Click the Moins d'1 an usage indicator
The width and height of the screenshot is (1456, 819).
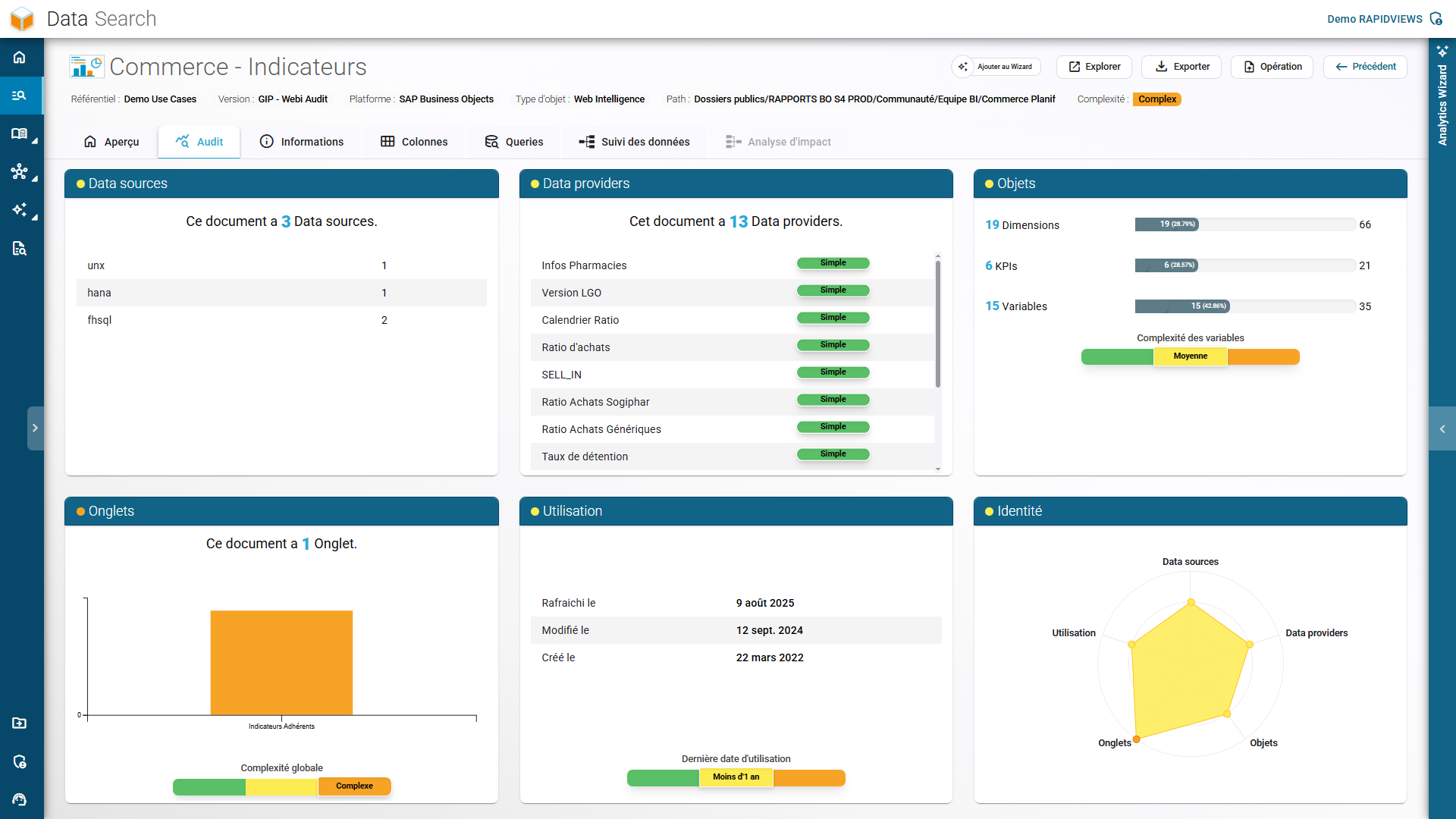[x=736, y=777]
